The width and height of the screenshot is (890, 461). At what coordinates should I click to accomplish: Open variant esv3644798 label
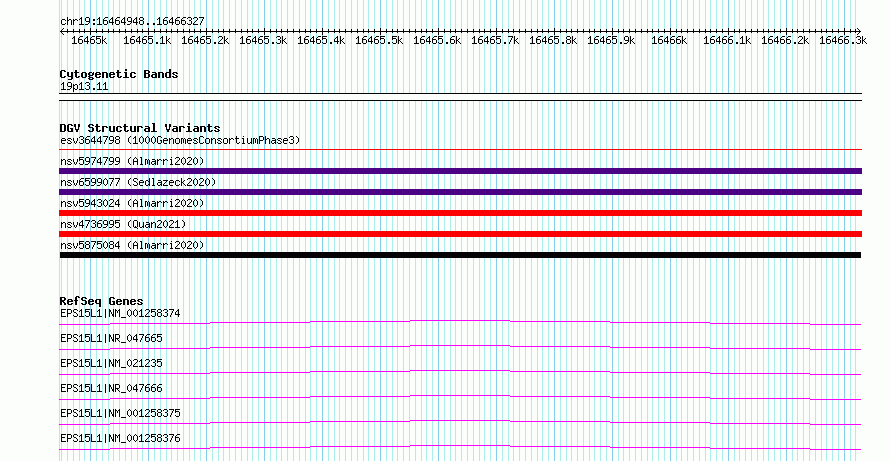pos(180,140)
